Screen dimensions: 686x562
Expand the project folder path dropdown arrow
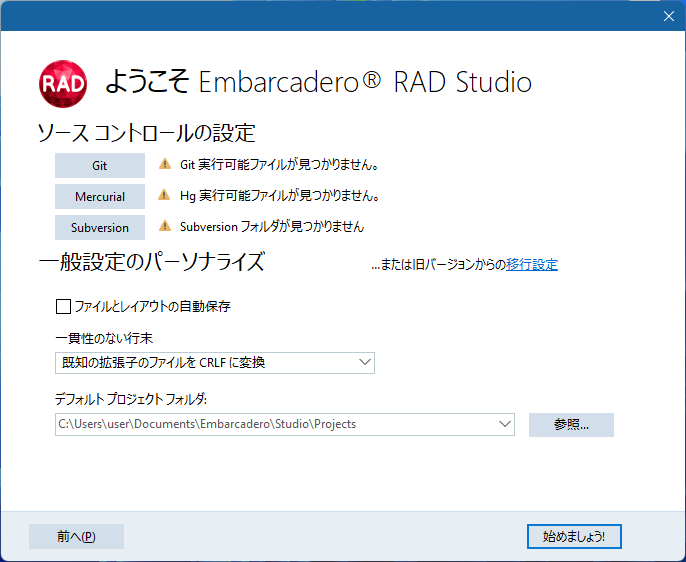click(x=505, y=424)
